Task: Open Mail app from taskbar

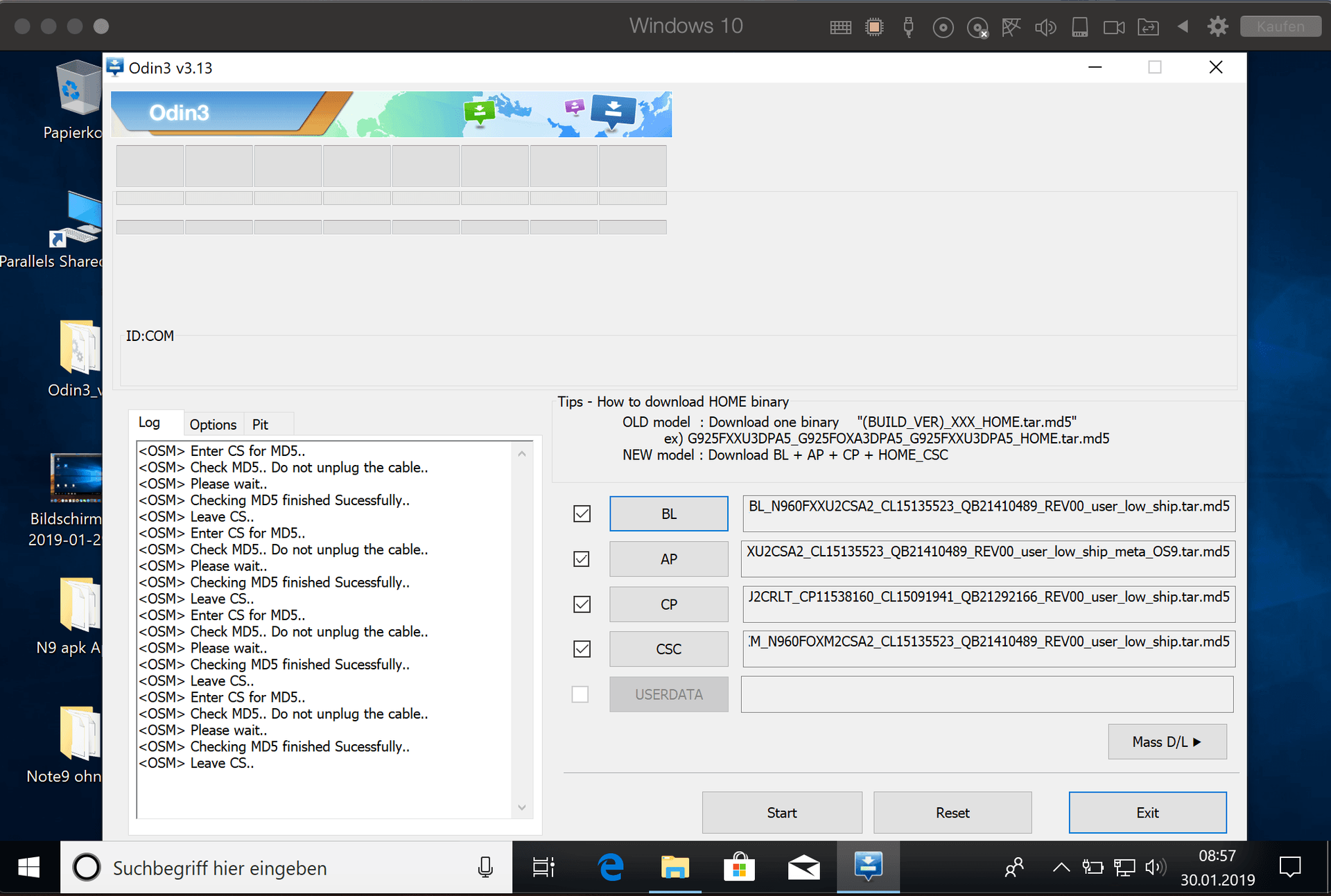Action: tap(803, 867)
